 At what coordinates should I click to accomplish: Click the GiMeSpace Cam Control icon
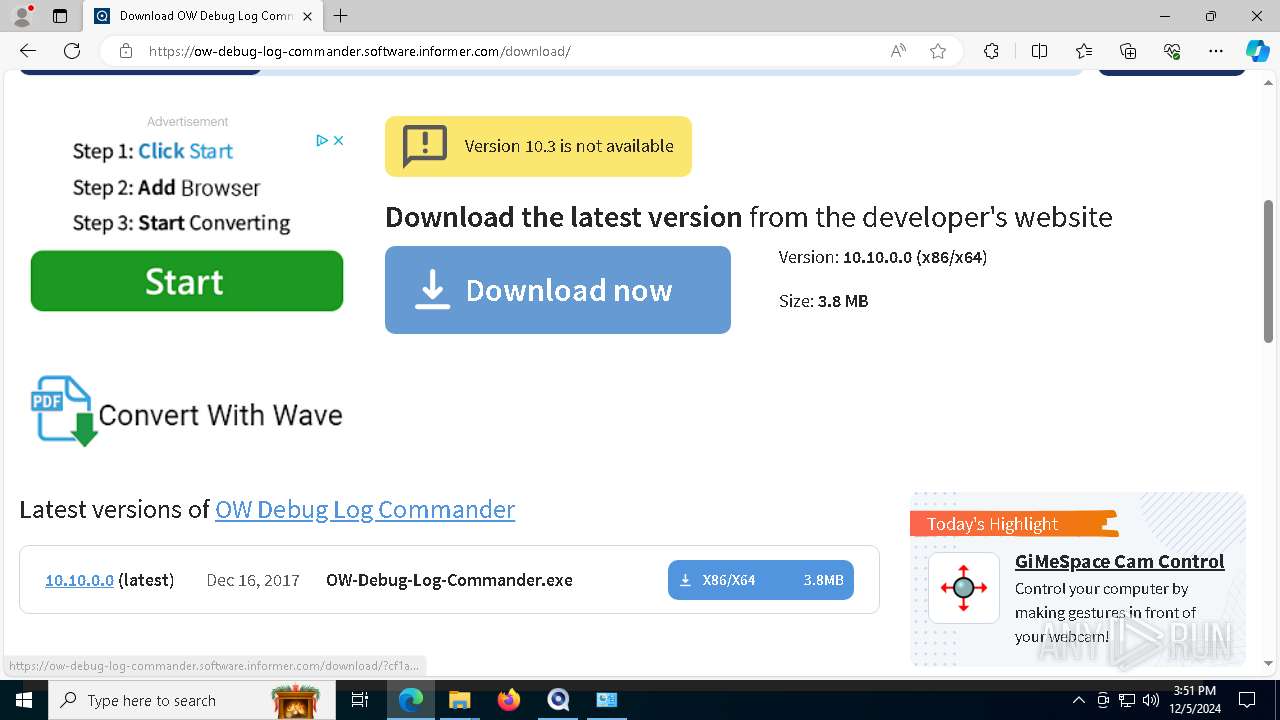pos(964,588)
